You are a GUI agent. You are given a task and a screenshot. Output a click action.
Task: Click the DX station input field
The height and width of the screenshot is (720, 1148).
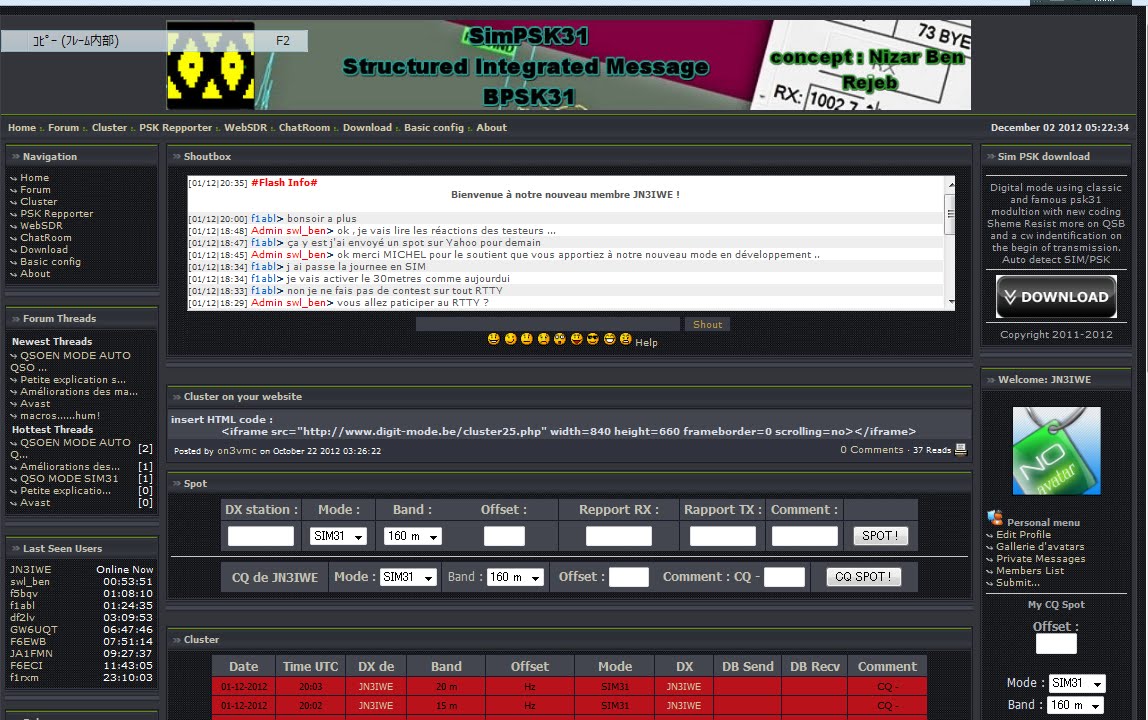click(261, 536)
